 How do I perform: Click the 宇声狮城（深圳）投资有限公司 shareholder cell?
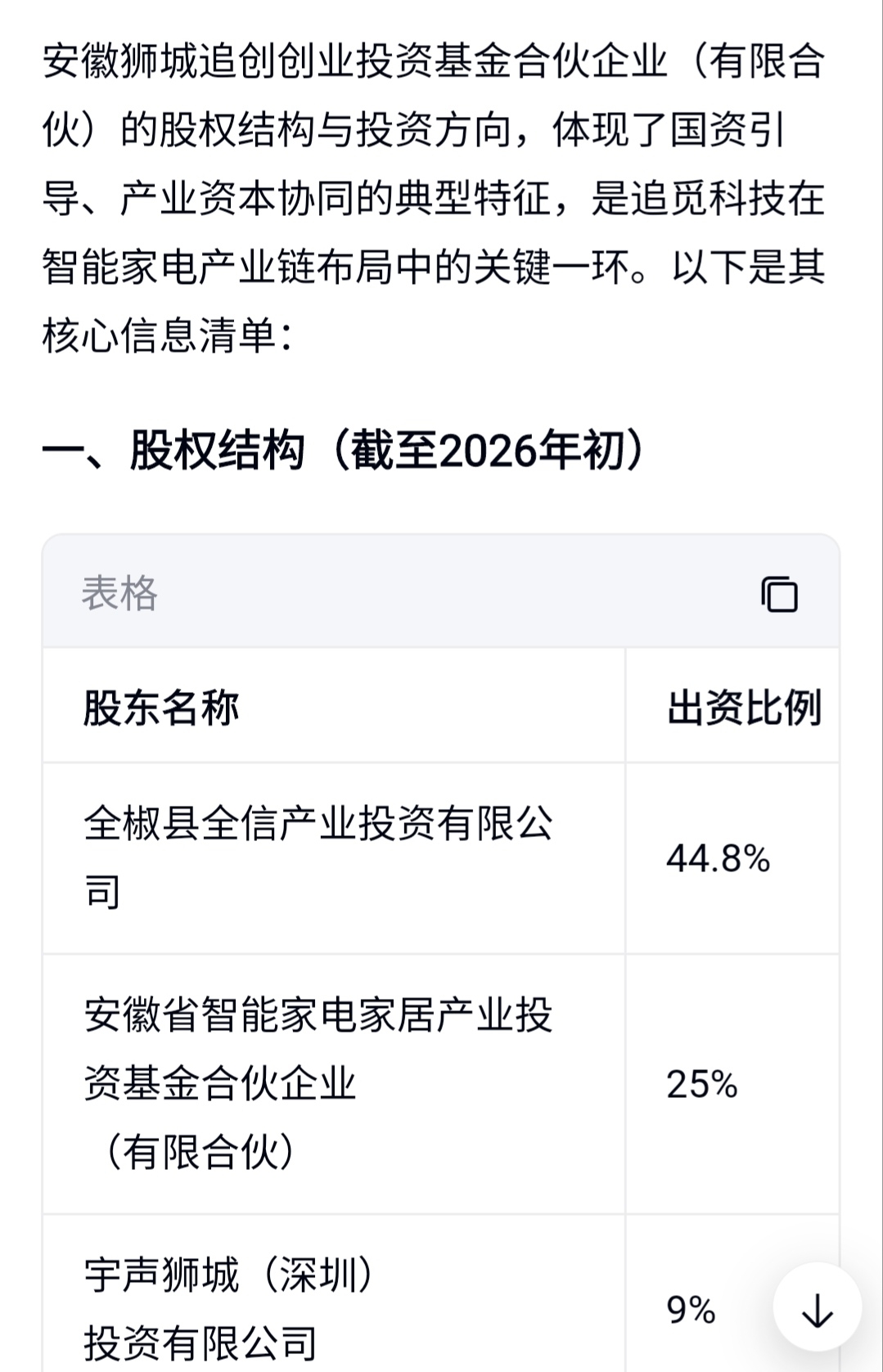click(x=229, y=1307)
